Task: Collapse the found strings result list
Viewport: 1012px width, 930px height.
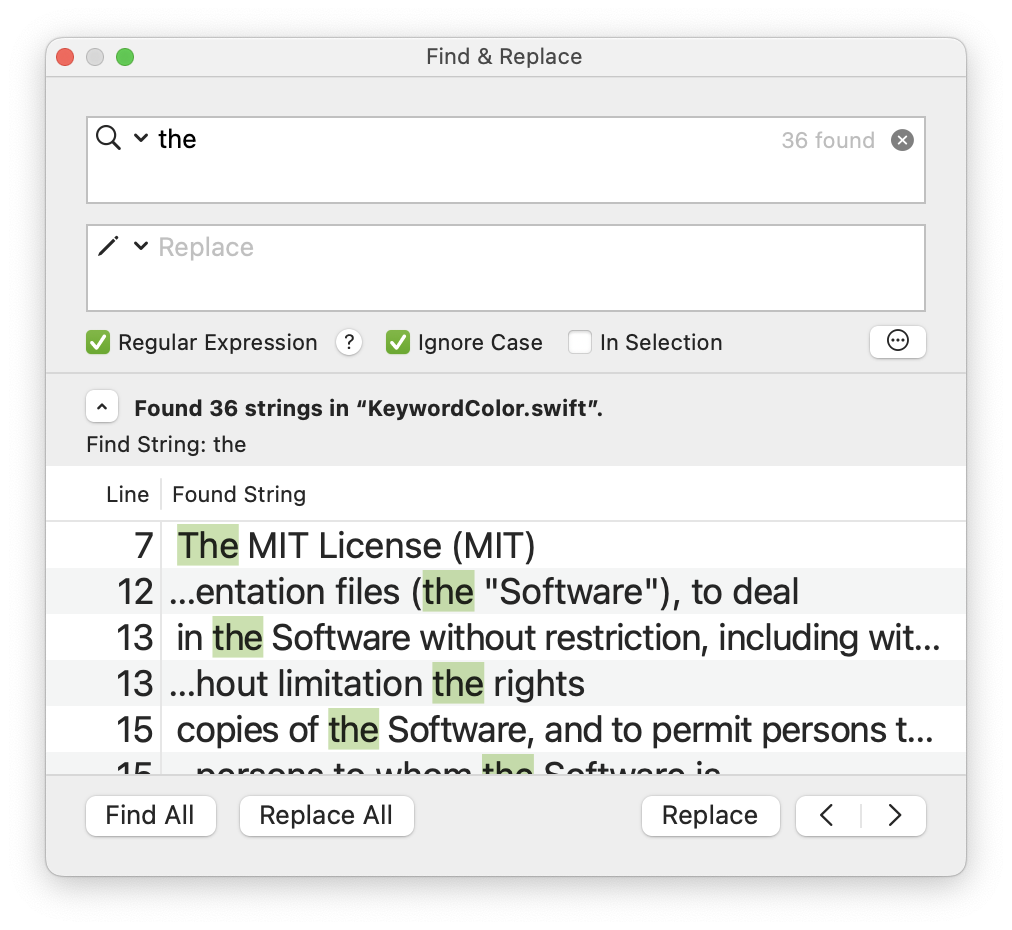Action: pos(102,406)
